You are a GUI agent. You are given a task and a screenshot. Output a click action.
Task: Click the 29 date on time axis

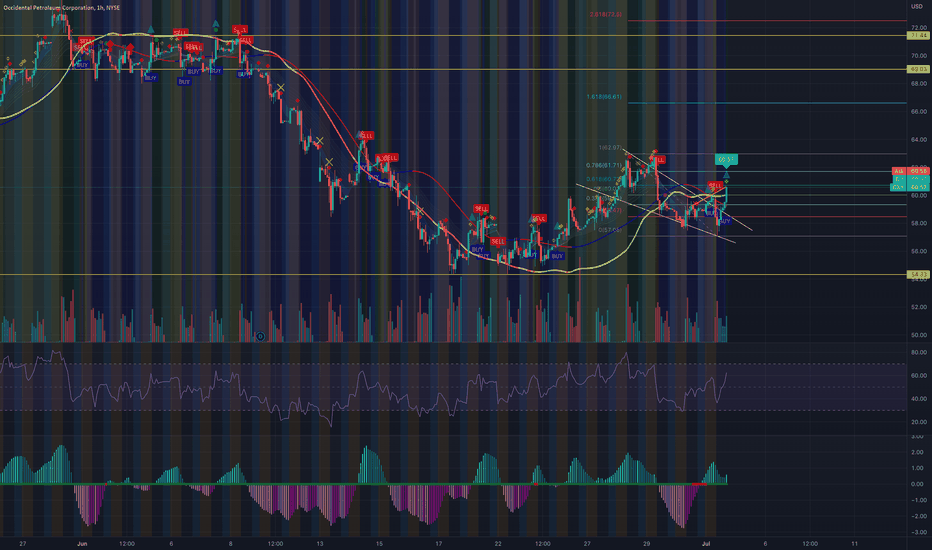point(647,543)
